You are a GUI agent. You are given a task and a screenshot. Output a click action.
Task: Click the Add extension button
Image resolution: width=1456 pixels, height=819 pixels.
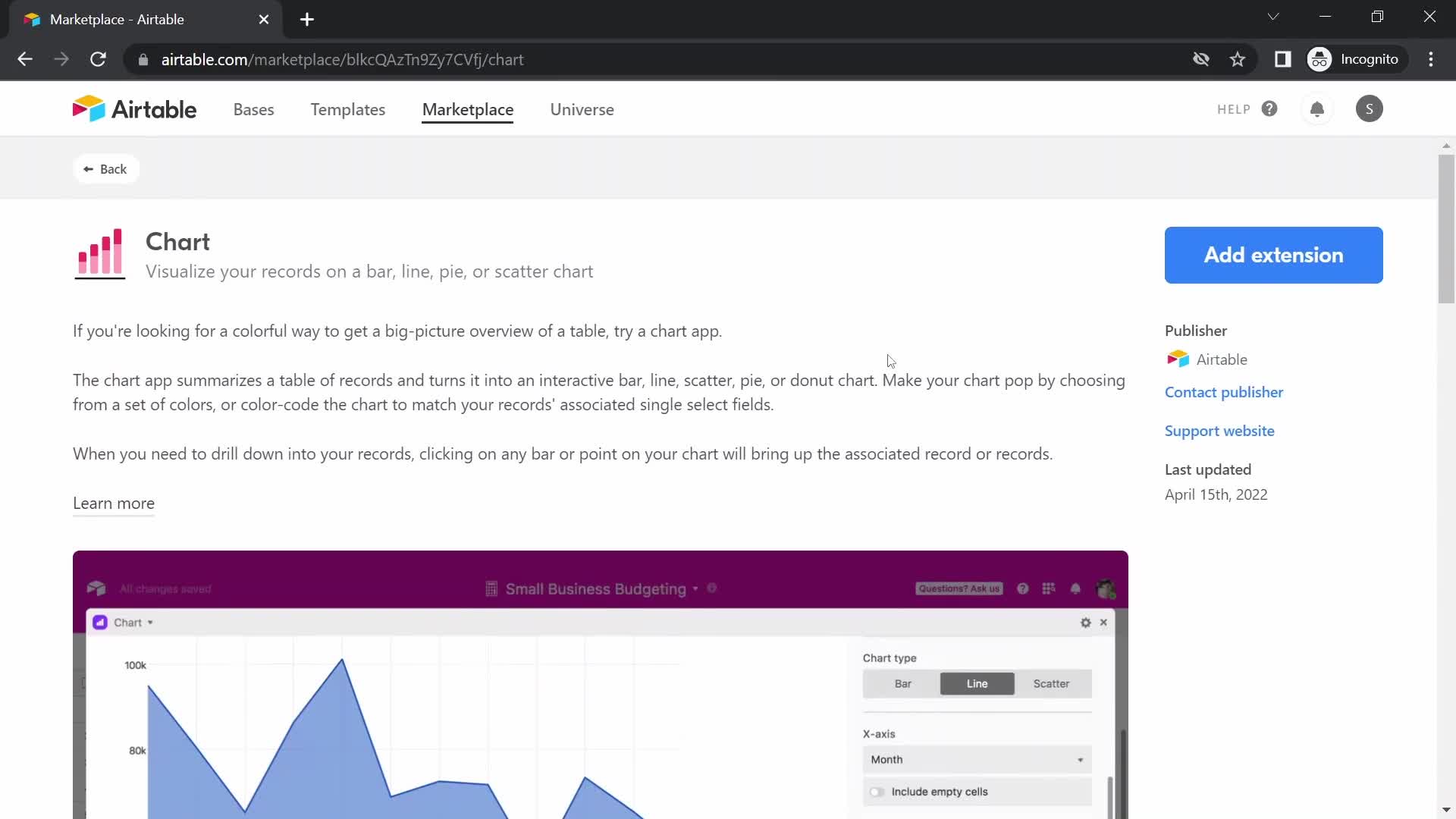[1274, 255]
